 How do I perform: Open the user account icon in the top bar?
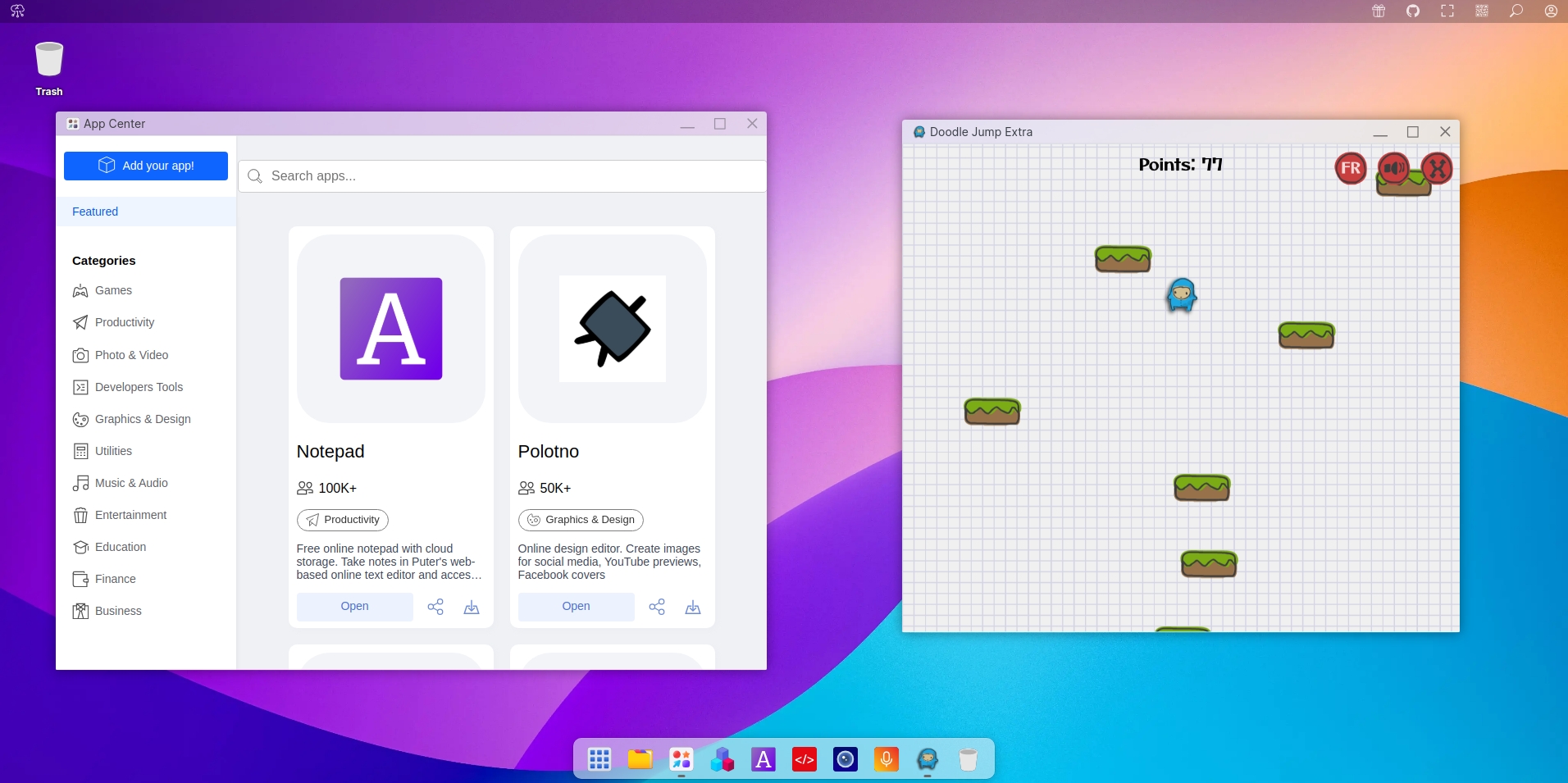[x=1551, y=11]
